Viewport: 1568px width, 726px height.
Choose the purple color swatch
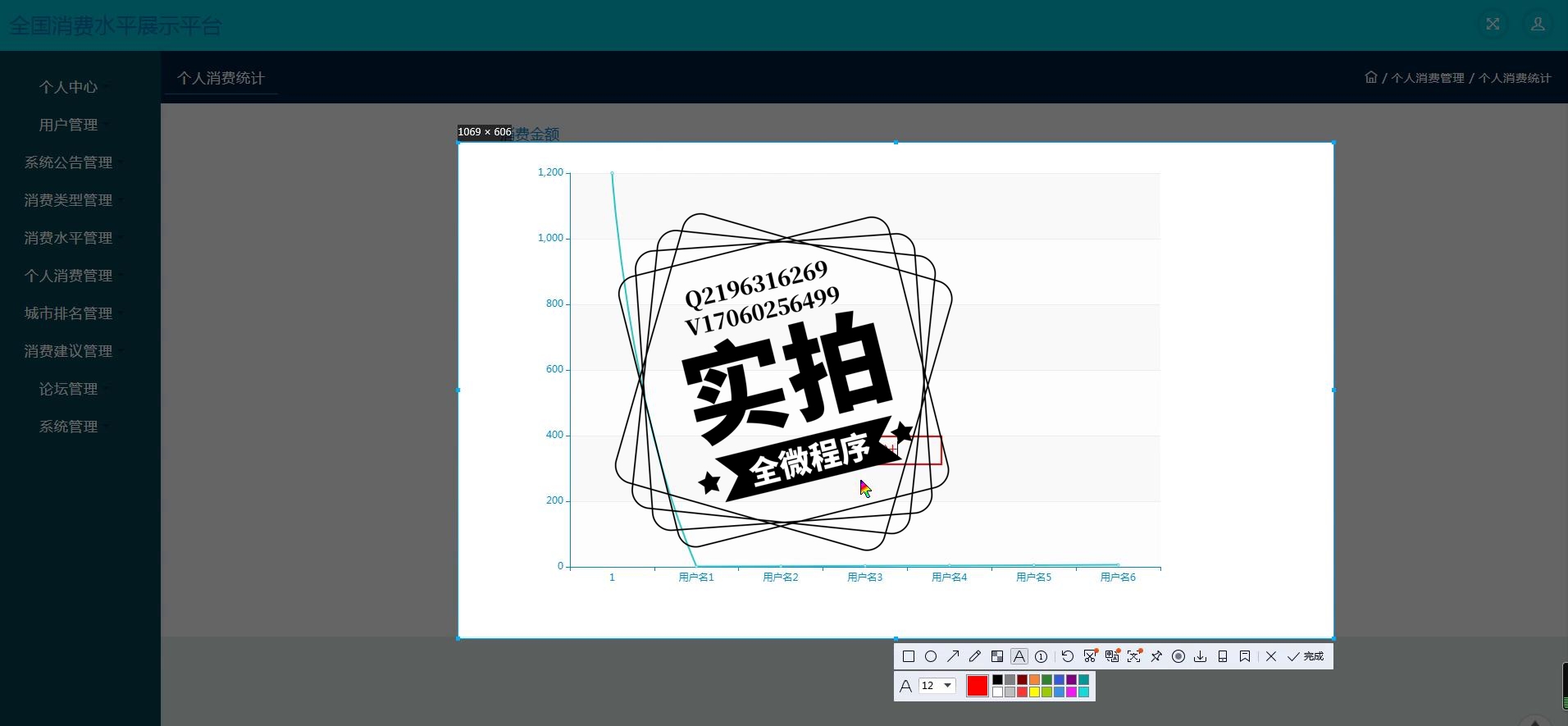coord(1071,680)
